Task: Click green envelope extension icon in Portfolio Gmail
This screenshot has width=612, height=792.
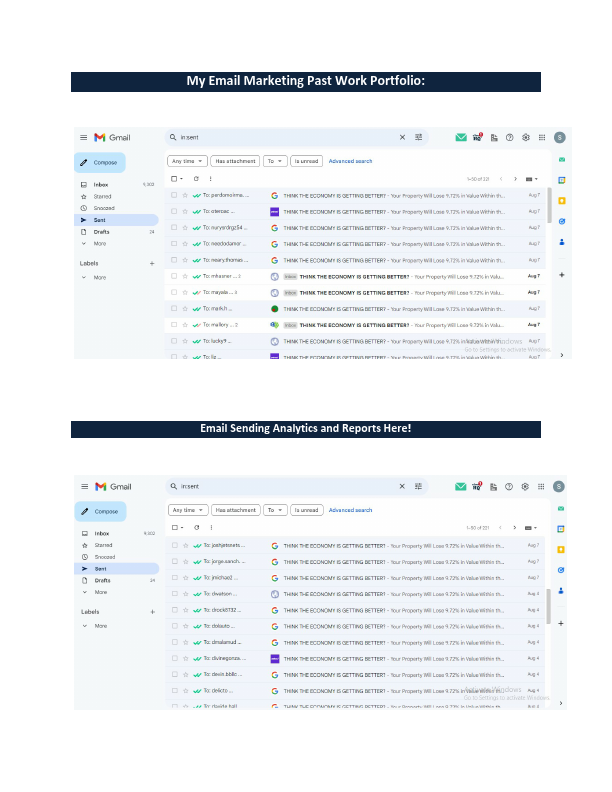Action: (x=461, y=137)
